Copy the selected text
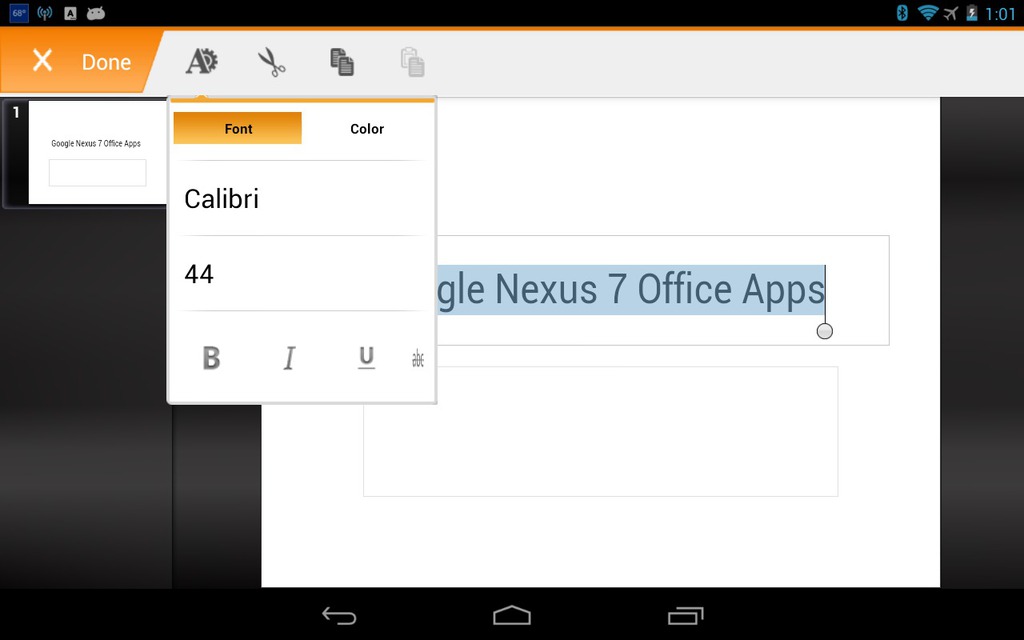 pos(342,62)
